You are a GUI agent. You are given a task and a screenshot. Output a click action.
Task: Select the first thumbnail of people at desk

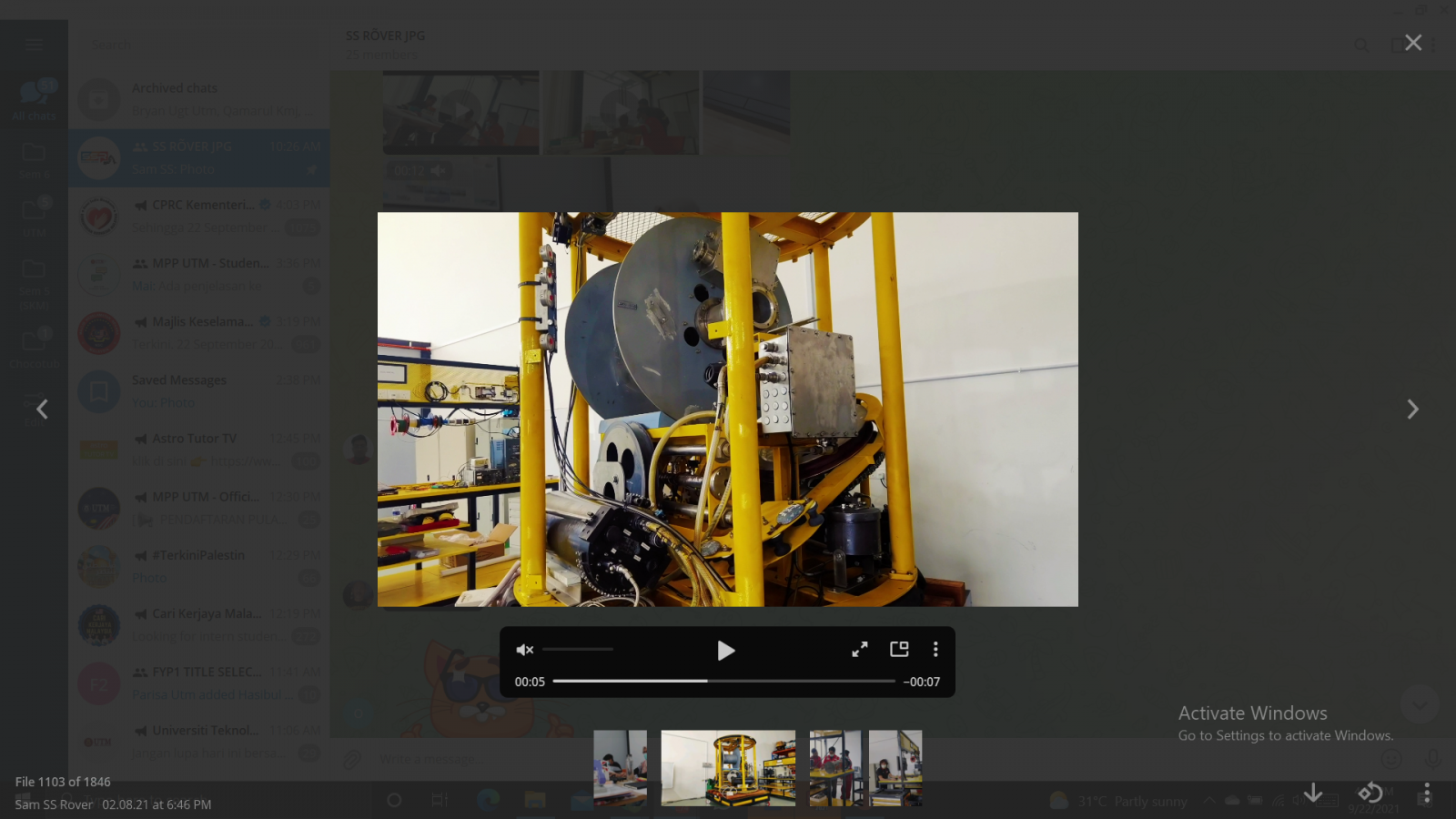[x=621, y=768]
